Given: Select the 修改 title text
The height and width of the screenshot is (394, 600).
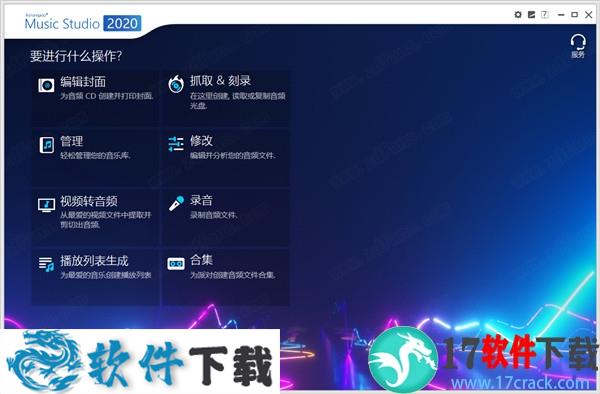Looking at the screenshot, I should click(x=201, y=140).
